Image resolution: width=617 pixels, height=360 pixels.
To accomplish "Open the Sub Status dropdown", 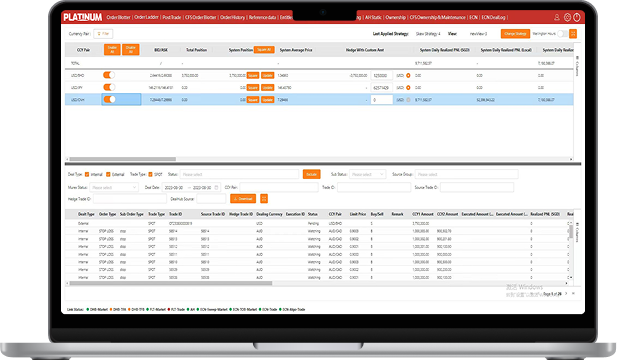I will (367, 174).
